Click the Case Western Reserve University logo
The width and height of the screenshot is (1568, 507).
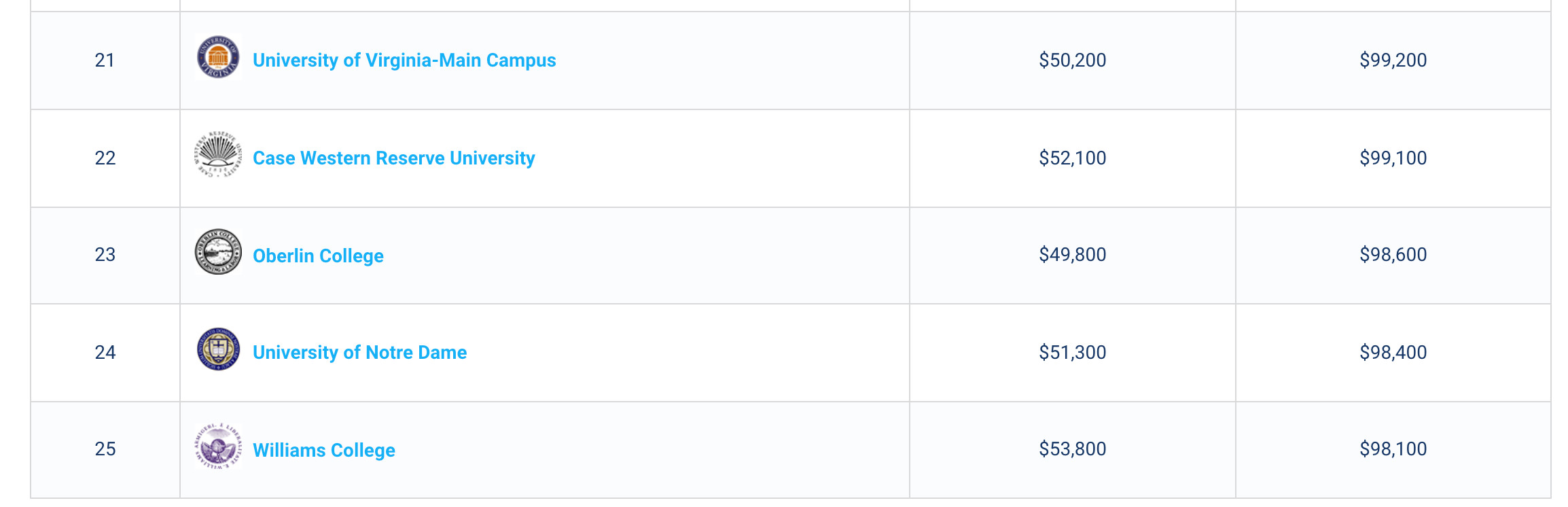218,155
